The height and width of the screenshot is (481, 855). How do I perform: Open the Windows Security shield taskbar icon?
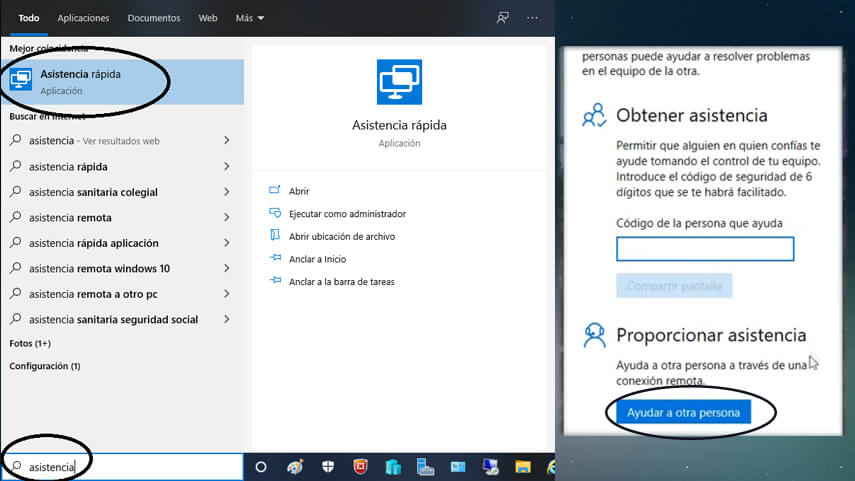point(328,466)
